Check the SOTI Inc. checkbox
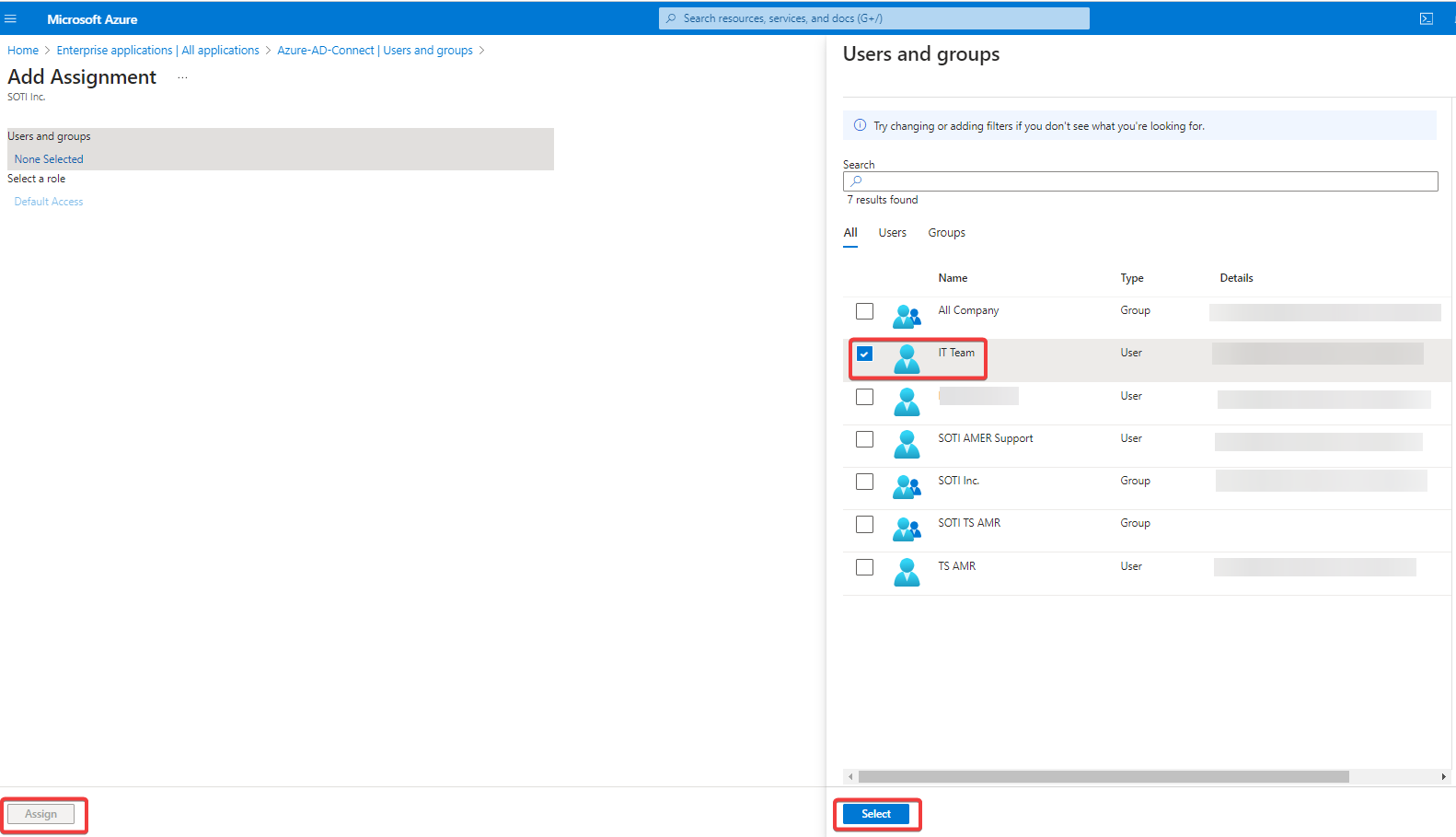 point(864,482)
